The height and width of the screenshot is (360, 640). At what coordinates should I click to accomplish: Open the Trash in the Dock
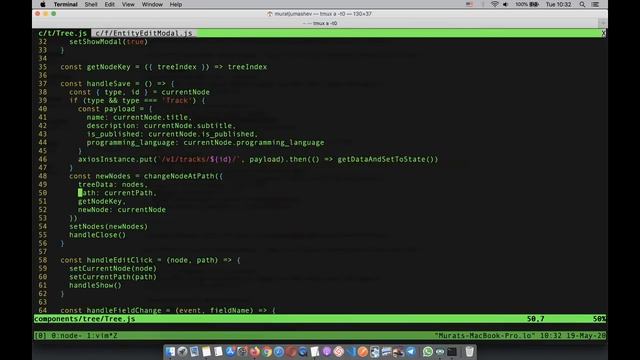coord(469,351)
